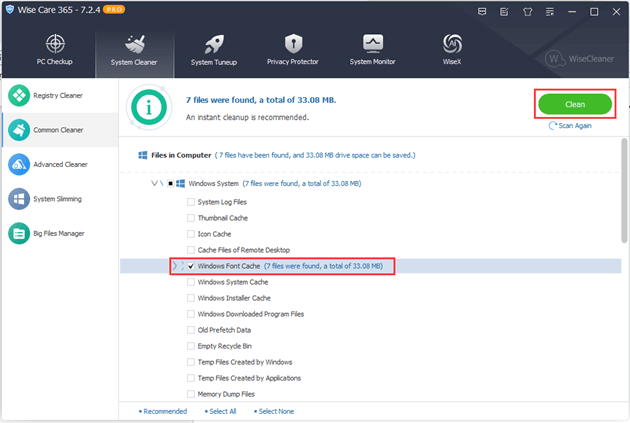Screen dimensions: 630x423
Task: Click the Select All link
Action: pos(221,411)
